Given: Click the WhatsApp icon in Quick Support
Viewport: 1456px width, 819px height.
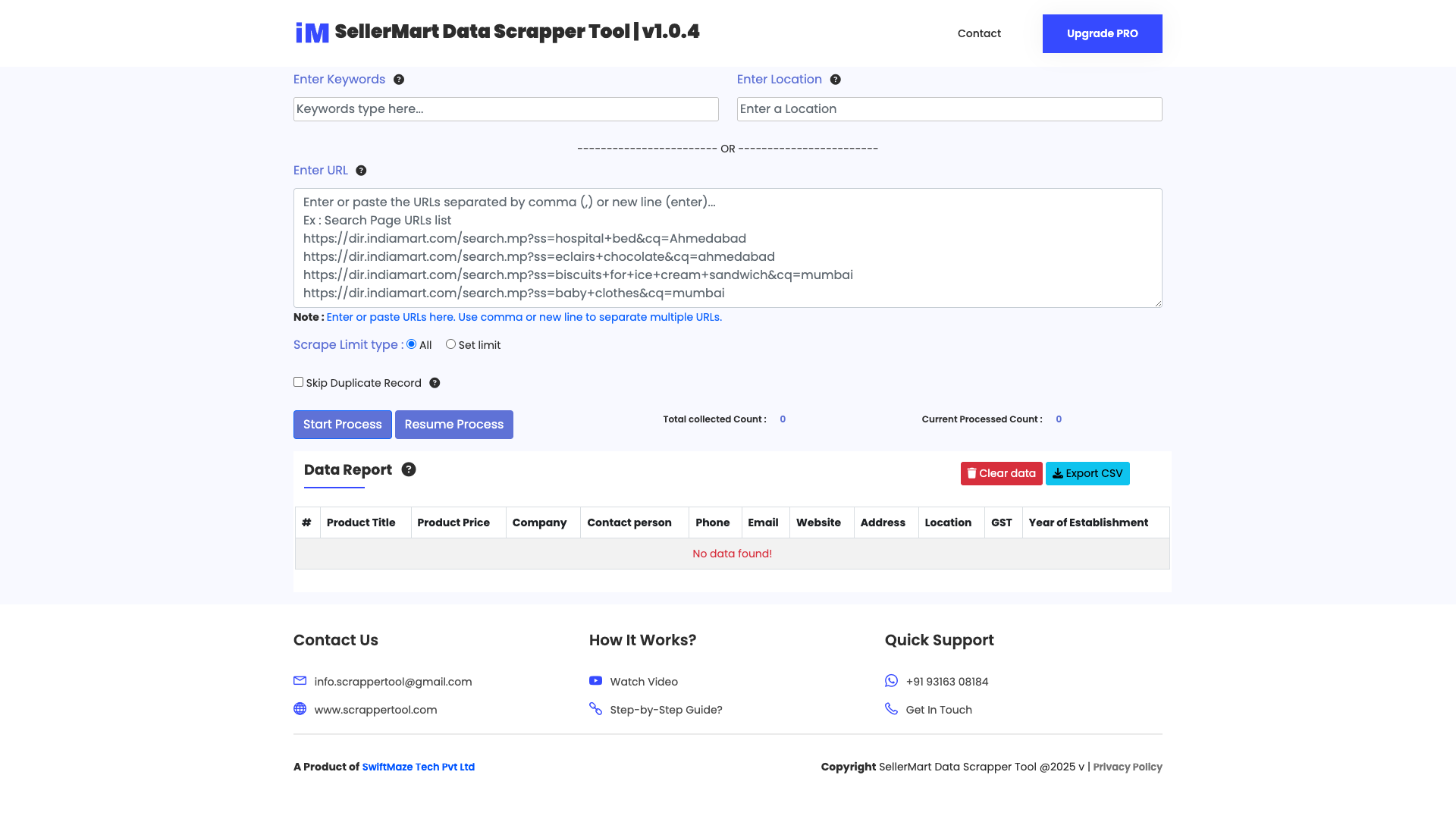Looking at the screenshot, I should click(891, 681).
